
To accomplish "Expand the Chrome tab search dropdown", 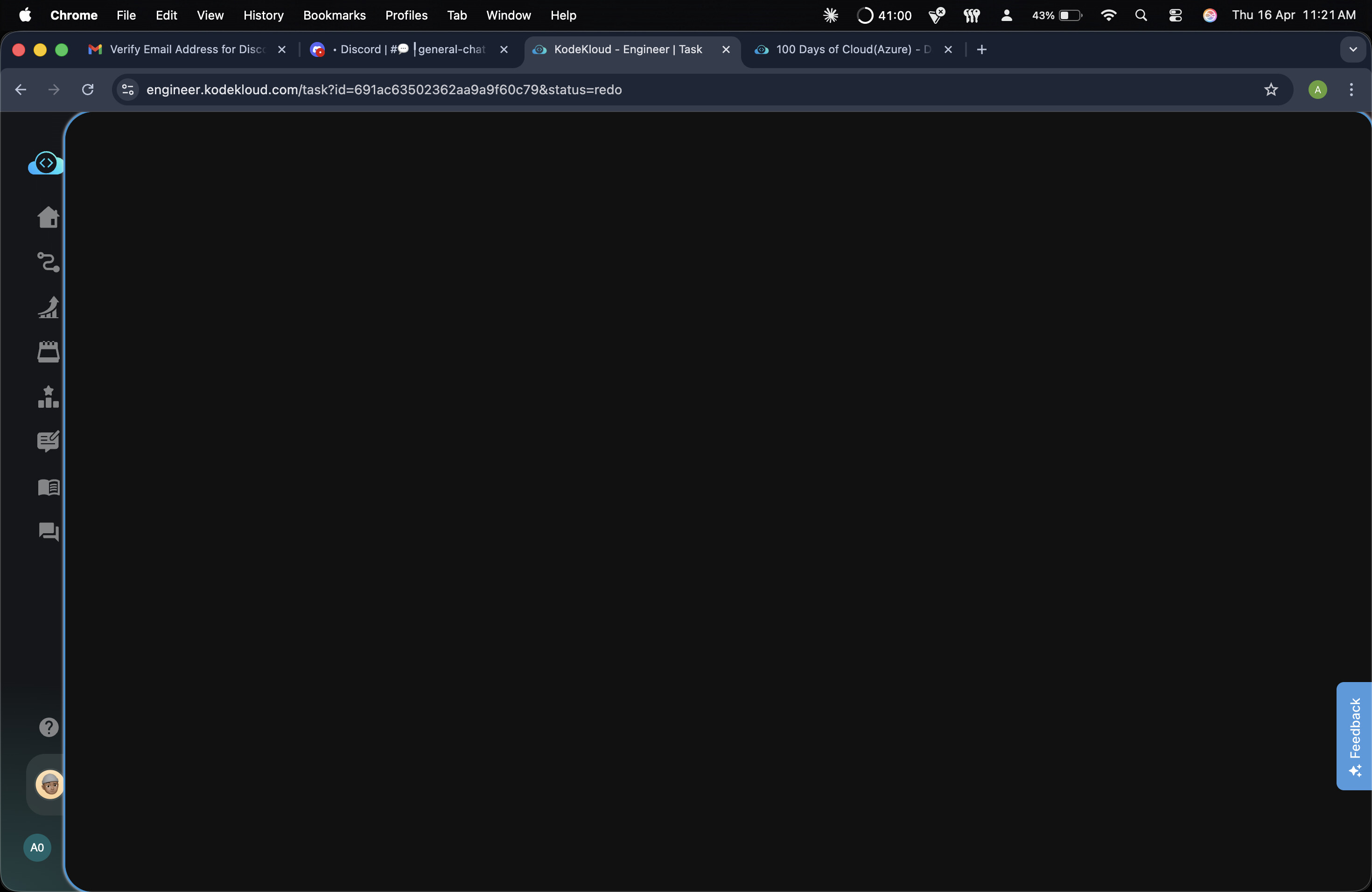I will pyautogui.click(x=1353, y=49).
